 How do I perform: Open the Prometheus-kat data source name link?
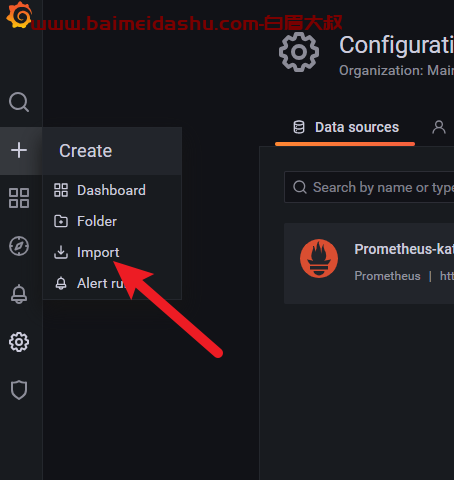point(404,249)
